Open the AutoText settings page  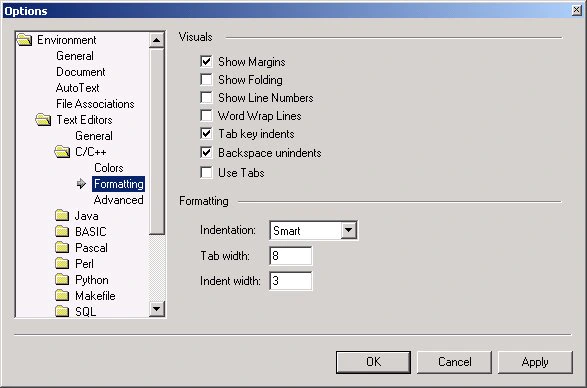pyautogui.click(x=77, y=88)
